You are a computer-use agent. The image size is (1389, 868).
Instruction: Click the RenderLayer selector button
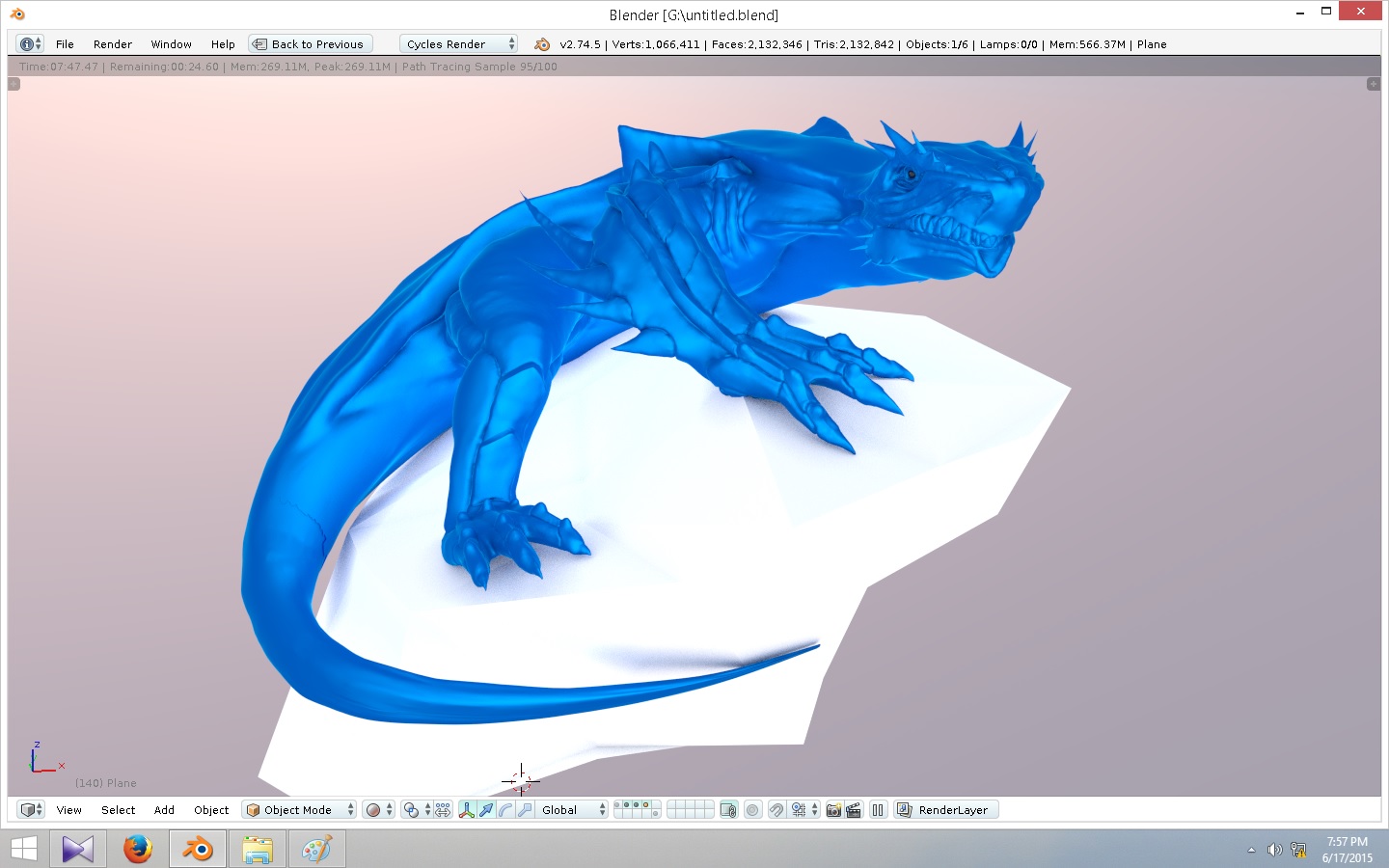point(946,810)
